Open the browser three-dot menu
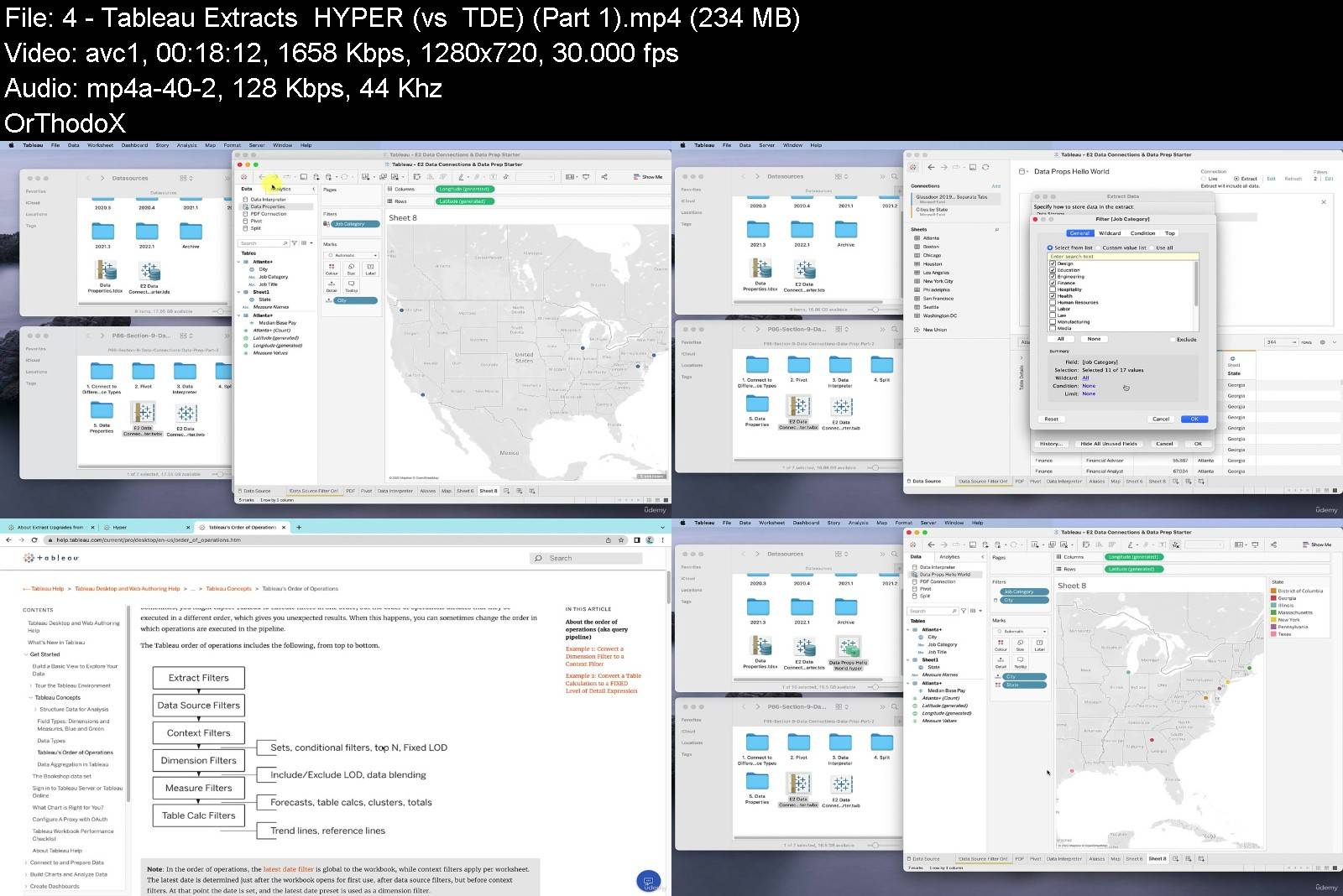The image size is (1343, 896). [663, 540]
